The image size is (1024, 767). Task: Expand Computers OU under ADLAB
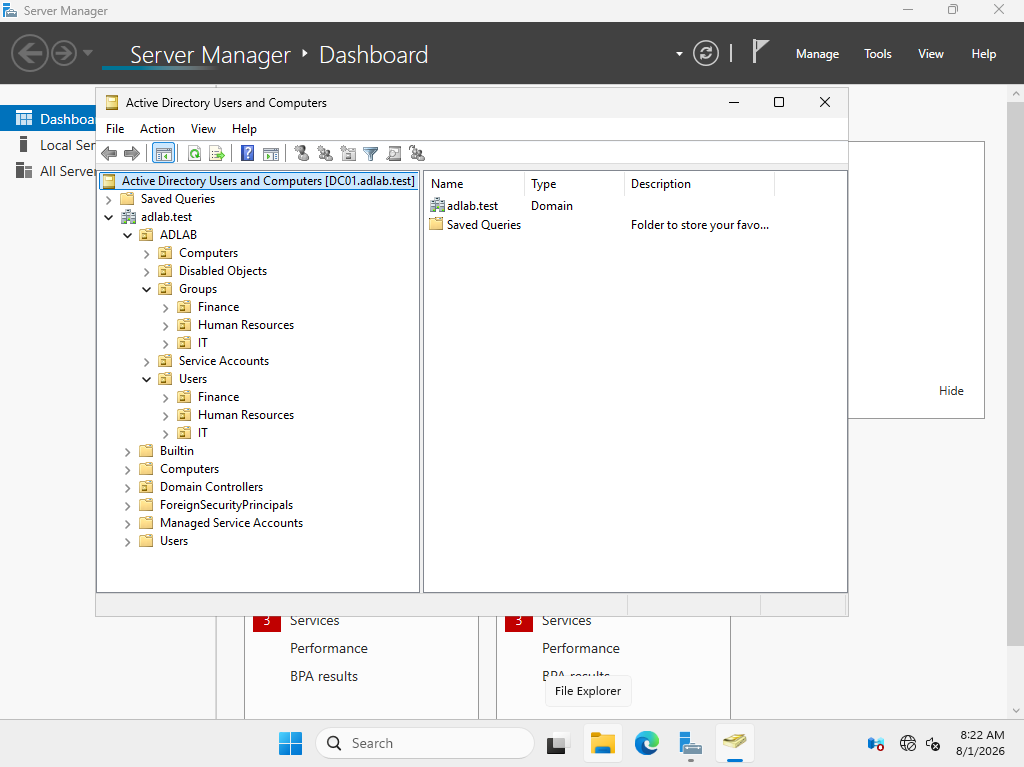[x=147, y=253]
